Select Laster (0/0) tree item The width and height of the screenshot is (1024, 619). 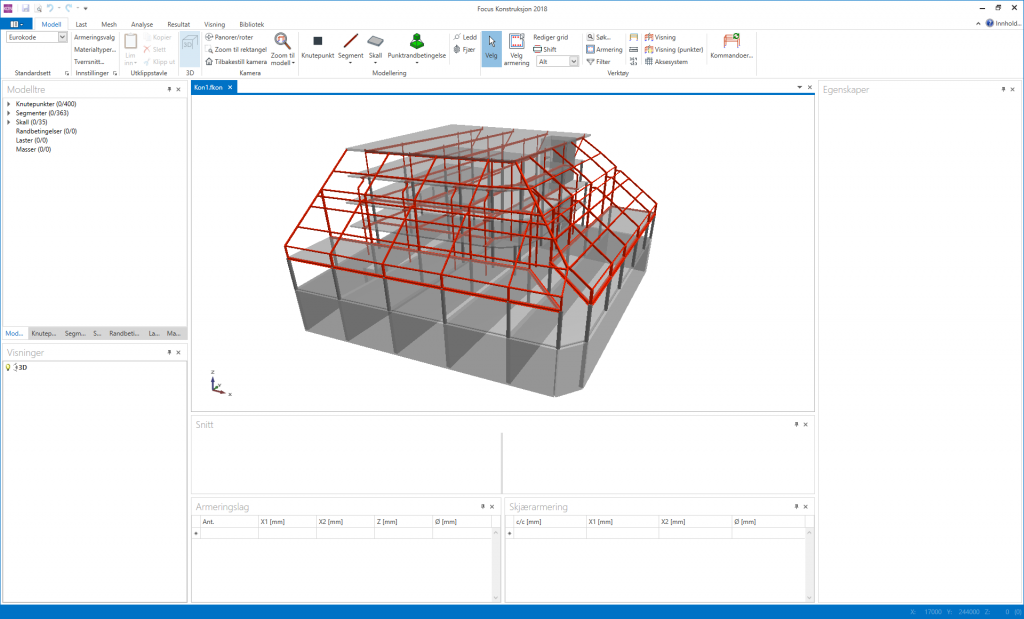[x=32, y=140]
